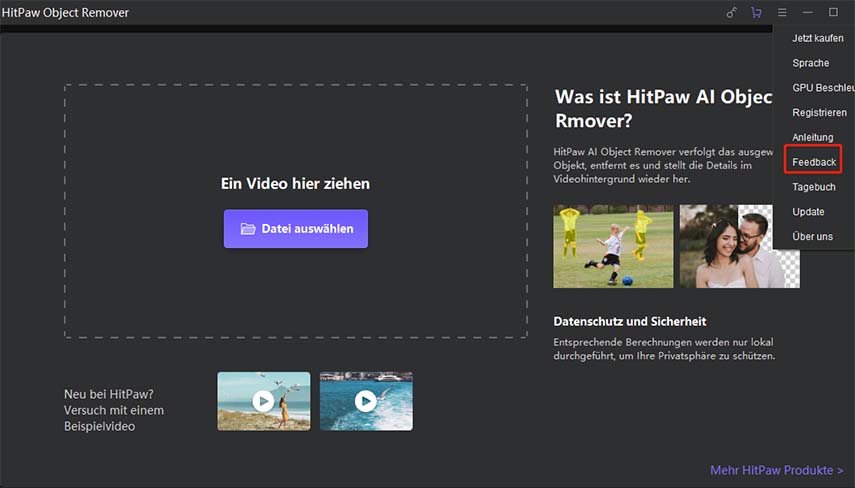
Task: Open the shopping cart purchase icon
Action: [x=756, y=13]
